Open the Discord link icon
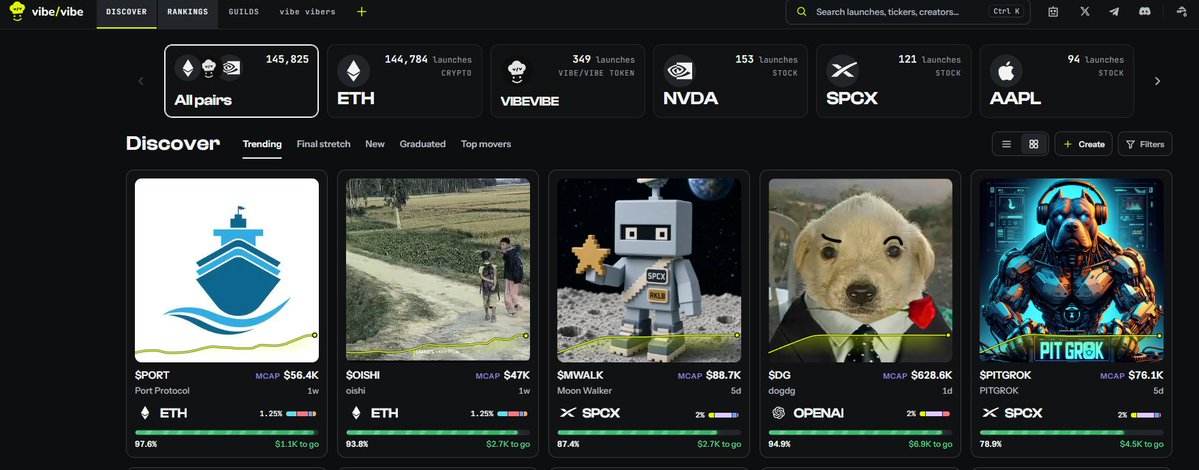Screen dimensions: 1199x470 point(1145,11)
